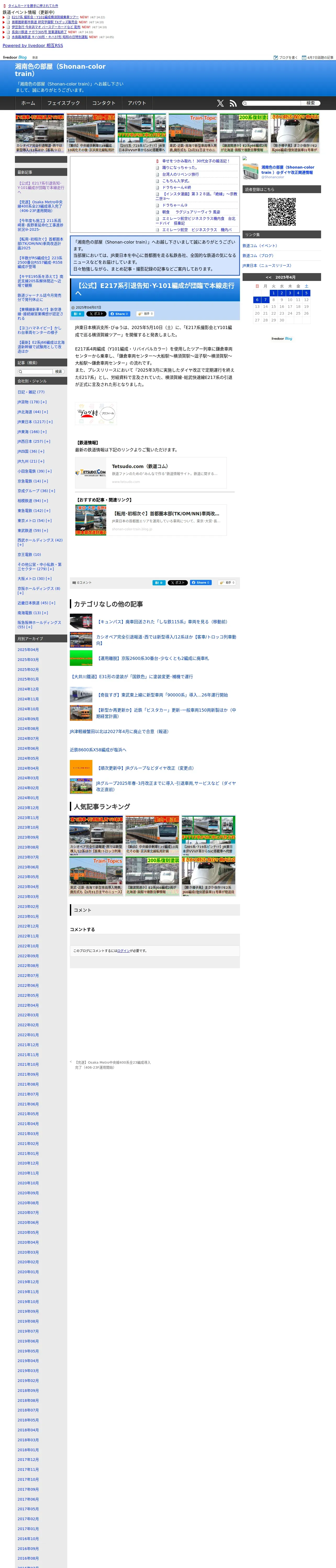Expand 近畿日本鉄道 (45) category
This screenshot has width=336, height=1568.
pyautogui.click(x=52, y=603)
